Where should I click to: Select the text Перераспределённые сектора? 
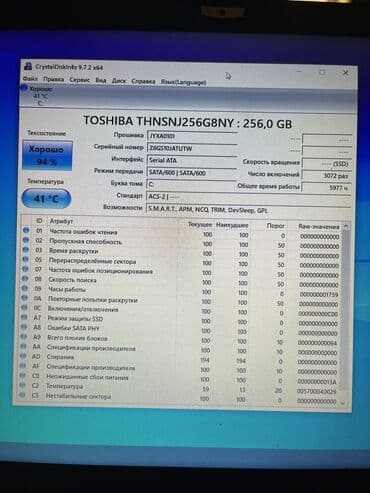pyautogui.click(x=92, y=261)
